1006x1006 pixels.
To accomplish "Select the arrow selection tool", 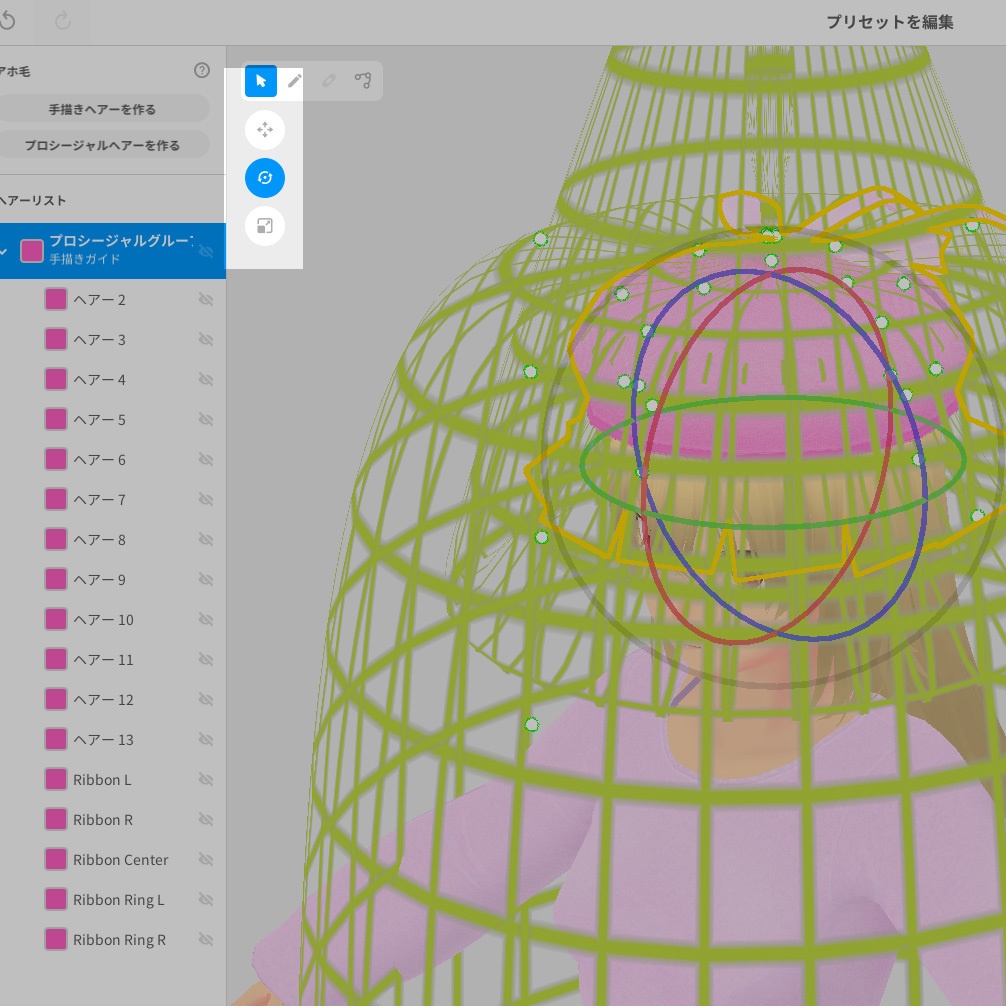I will click(x=260, y=81).
